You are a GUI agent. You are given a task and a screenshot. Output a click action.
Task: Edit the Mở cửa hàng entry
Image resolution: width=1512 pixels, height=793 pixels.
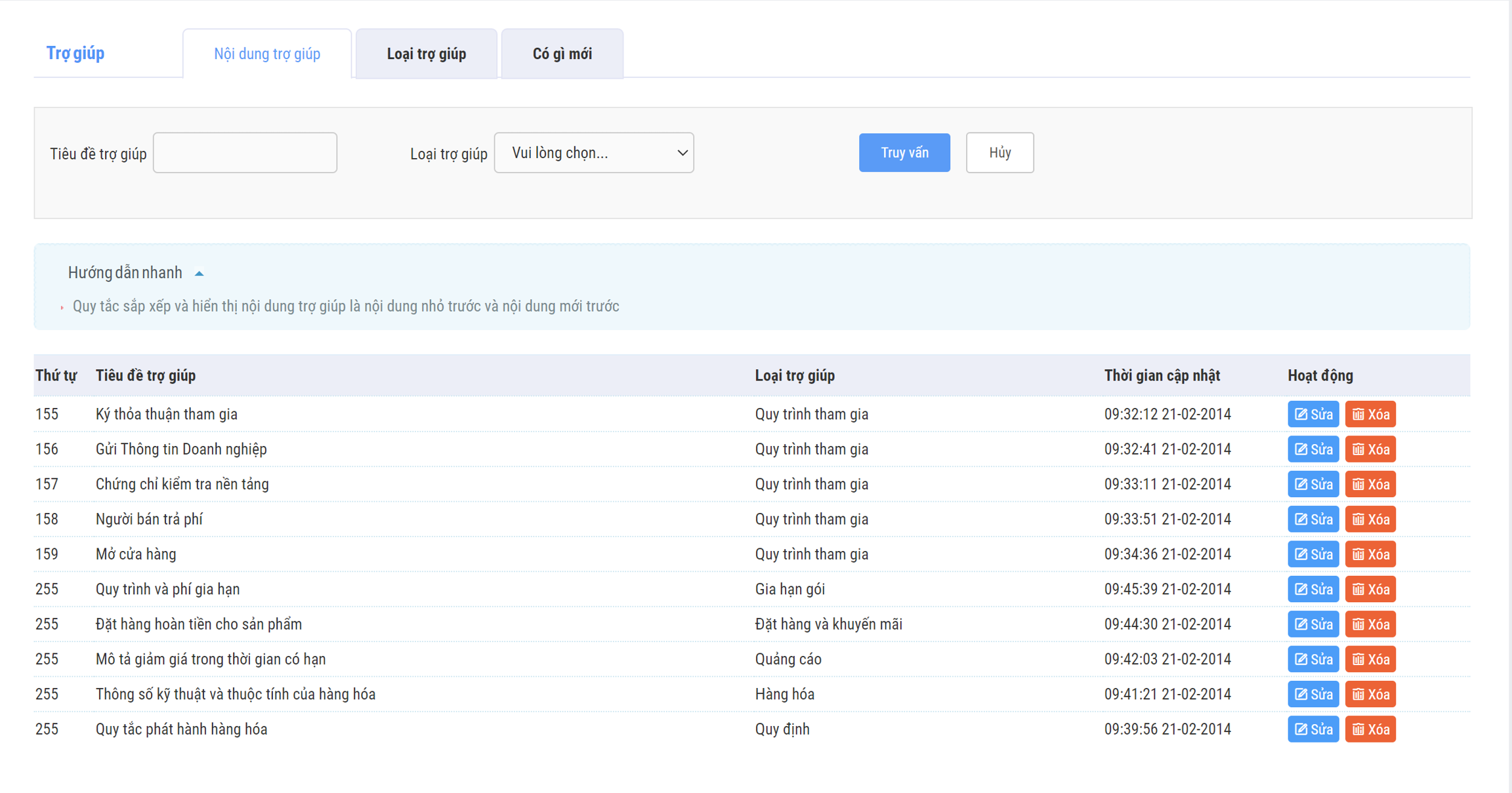click(x=1312, y=554)
